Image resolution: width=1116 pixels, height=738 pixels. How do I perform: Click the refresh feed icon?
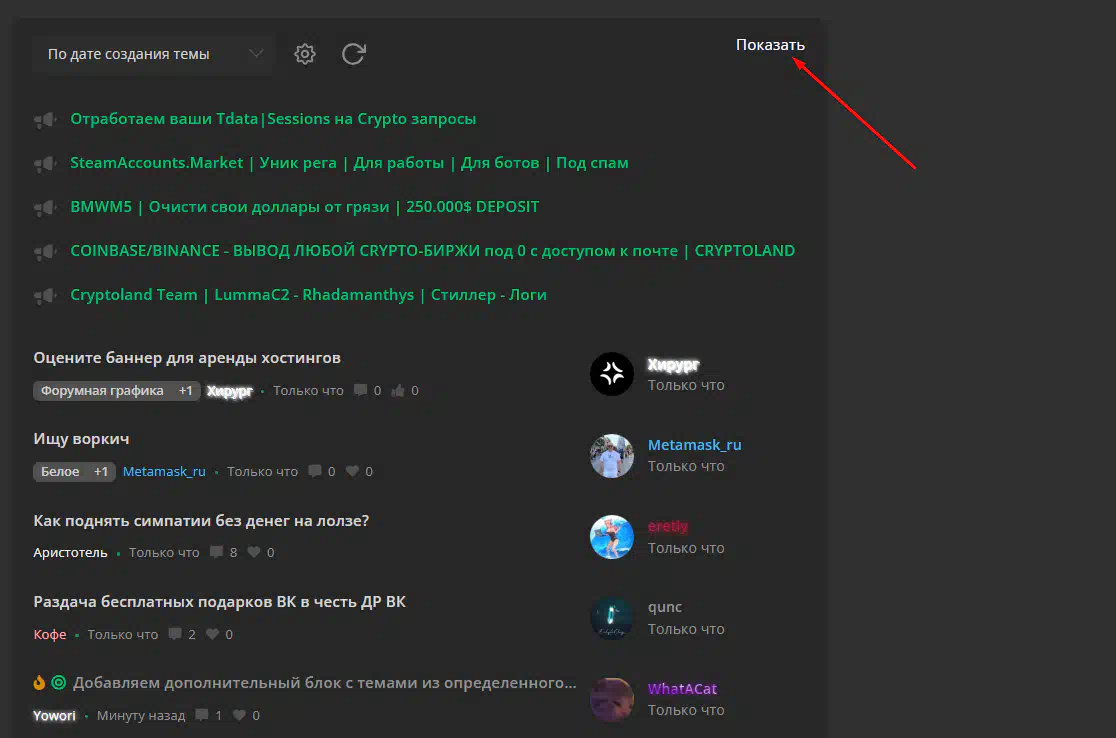pyautogui.click(x=353, y=54)
